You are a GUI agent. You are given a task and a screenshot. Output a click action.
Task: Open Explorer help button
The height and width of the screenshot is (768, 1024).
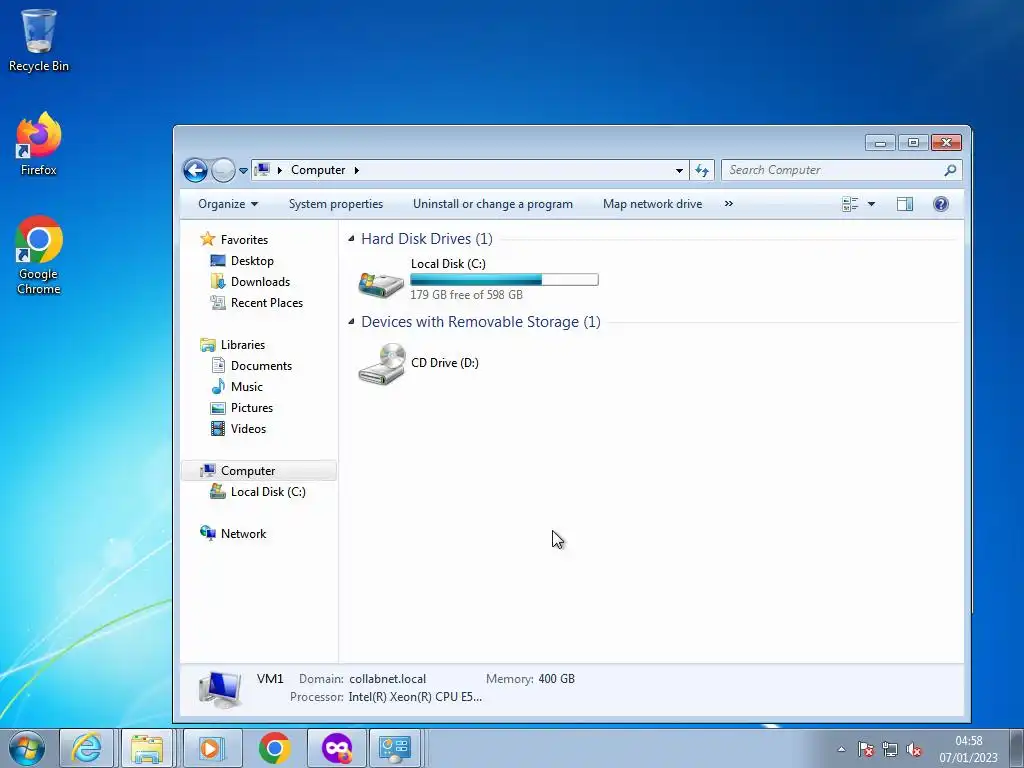click(941, 204)
